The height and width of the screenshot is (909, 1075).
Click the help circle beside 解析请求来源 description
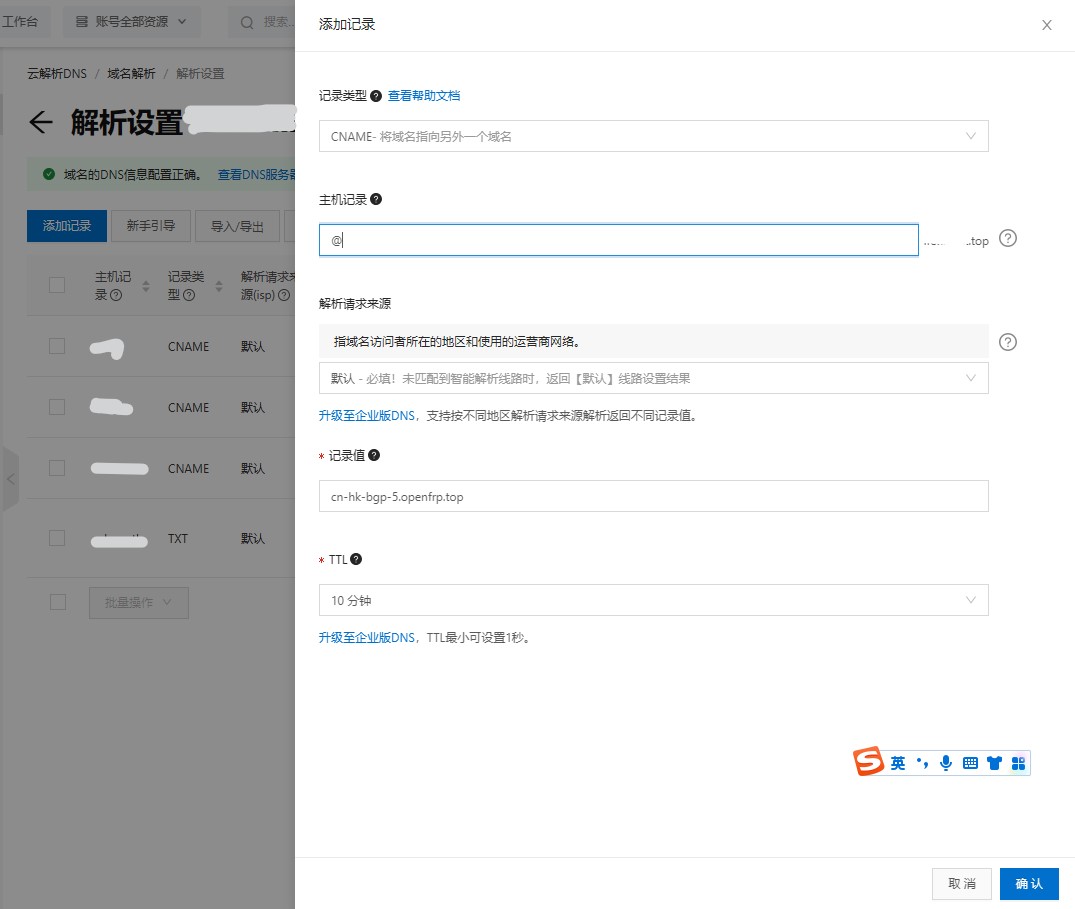(x=1008, y=342)
